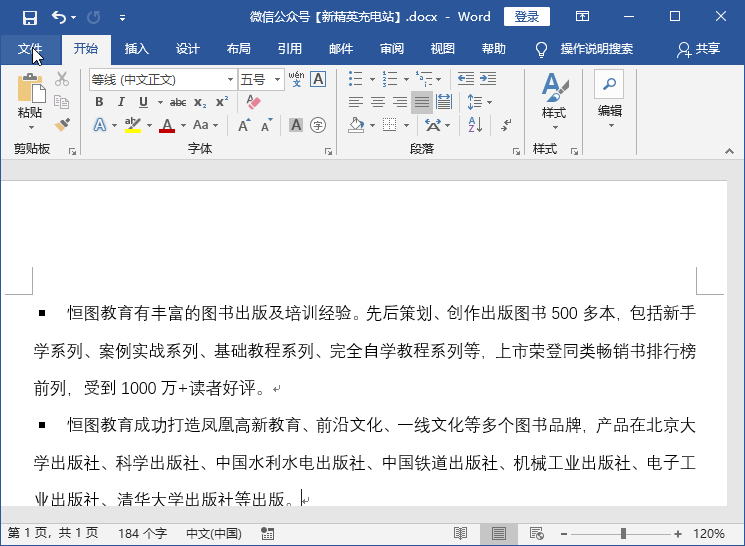745x546 pixels.
Task: Toggle strikethrough abc formatting
Action: tap(178, 102)
